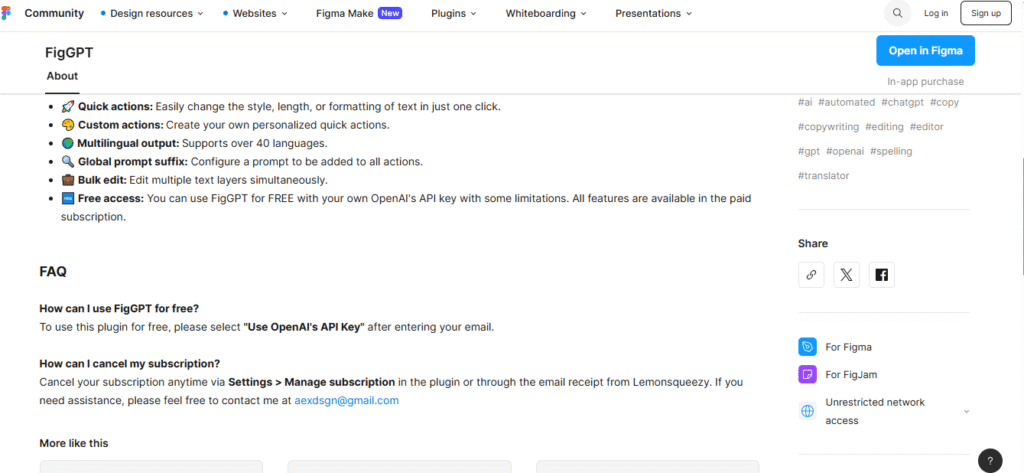This screenshot has width=1024, height=473.
Task: Click the aexdsgn@gmail.com email link
Action: (346, 400)
